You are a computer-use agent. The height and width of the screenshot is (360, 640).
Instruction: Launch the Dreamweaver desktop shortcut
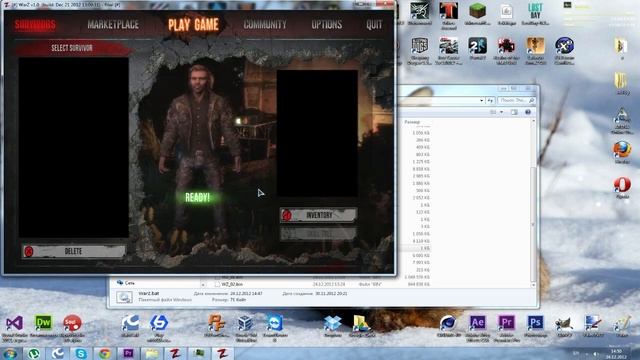pos(43,326)
